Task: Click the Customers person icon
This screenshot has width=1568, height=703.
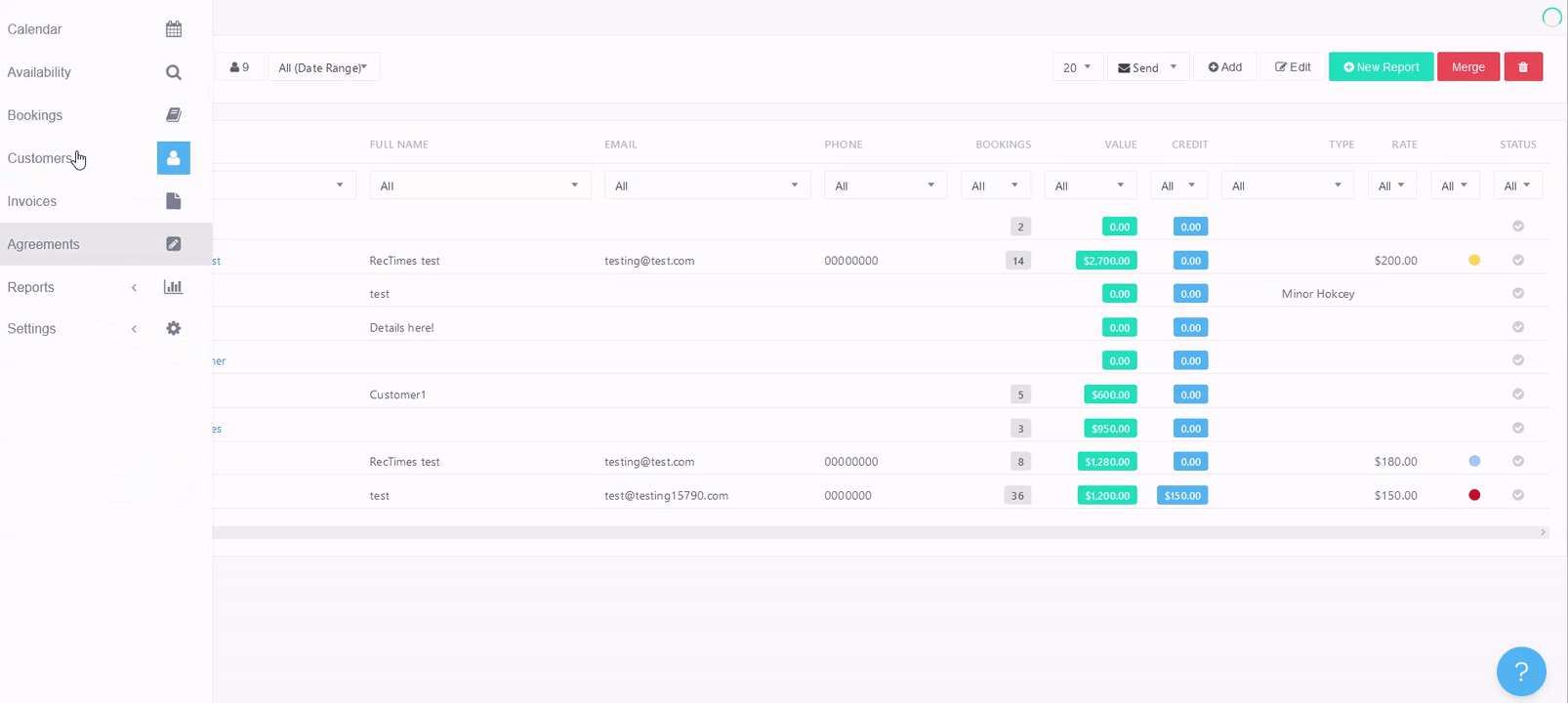Action: [x=174, y=158]
